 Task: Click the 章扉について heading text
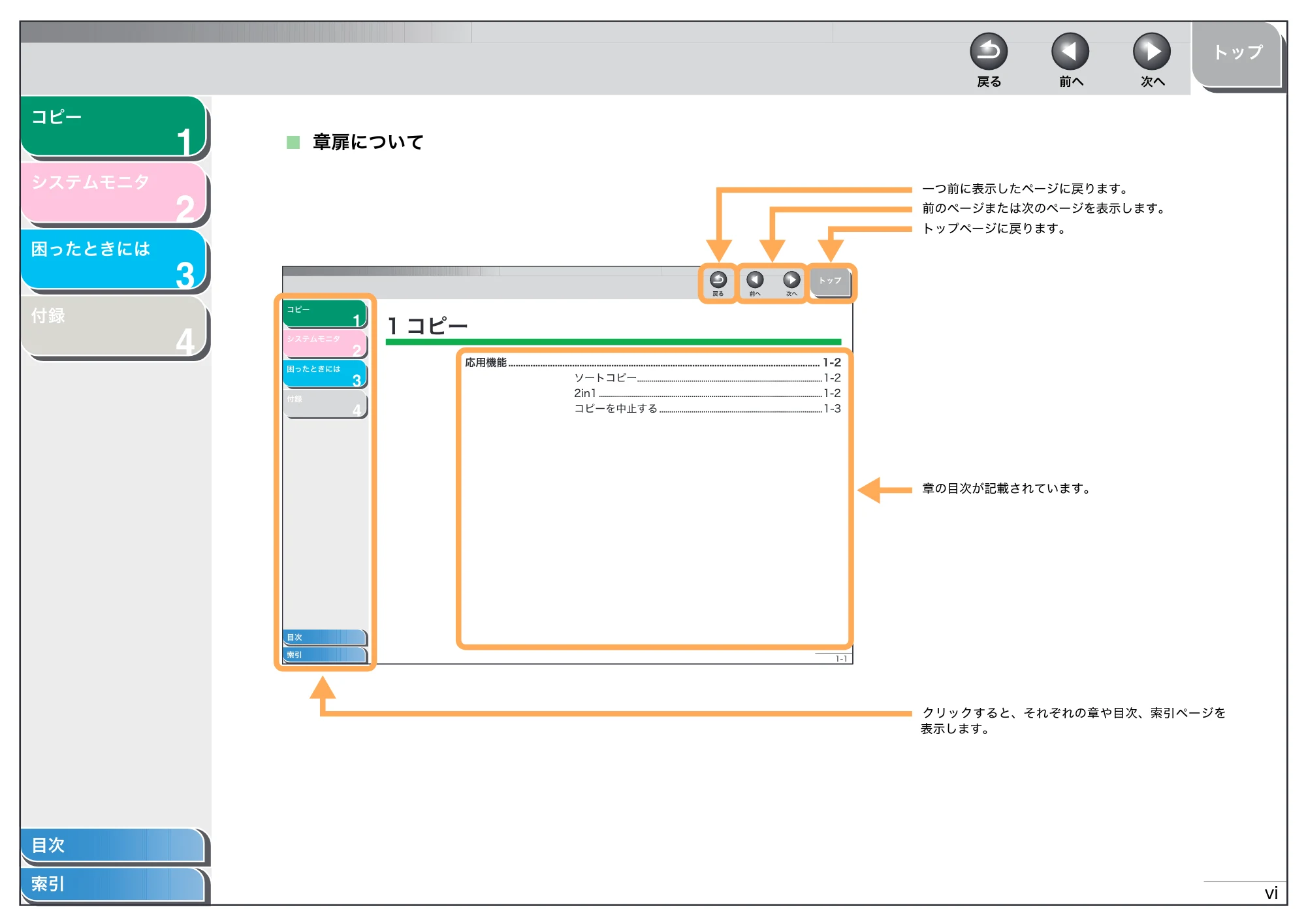tap(368, 142)
